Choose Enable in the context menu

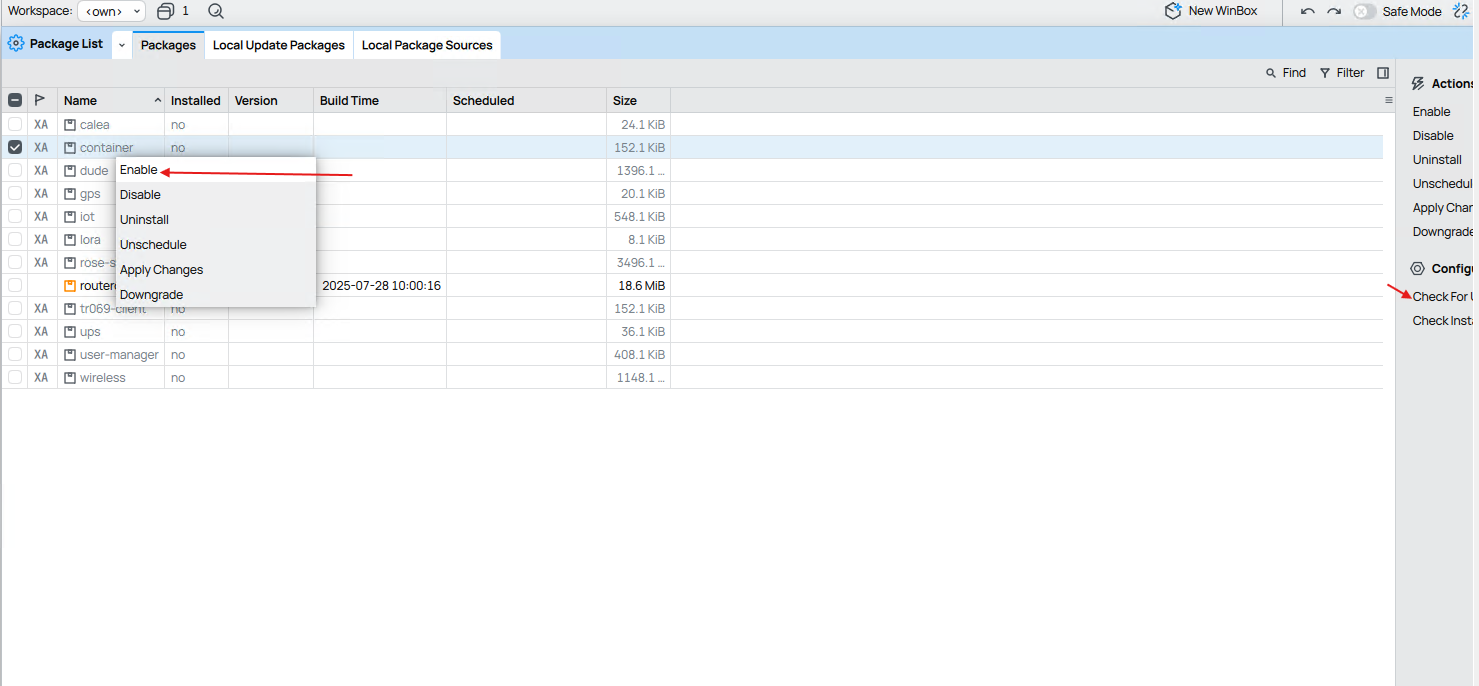click(139, 170)
